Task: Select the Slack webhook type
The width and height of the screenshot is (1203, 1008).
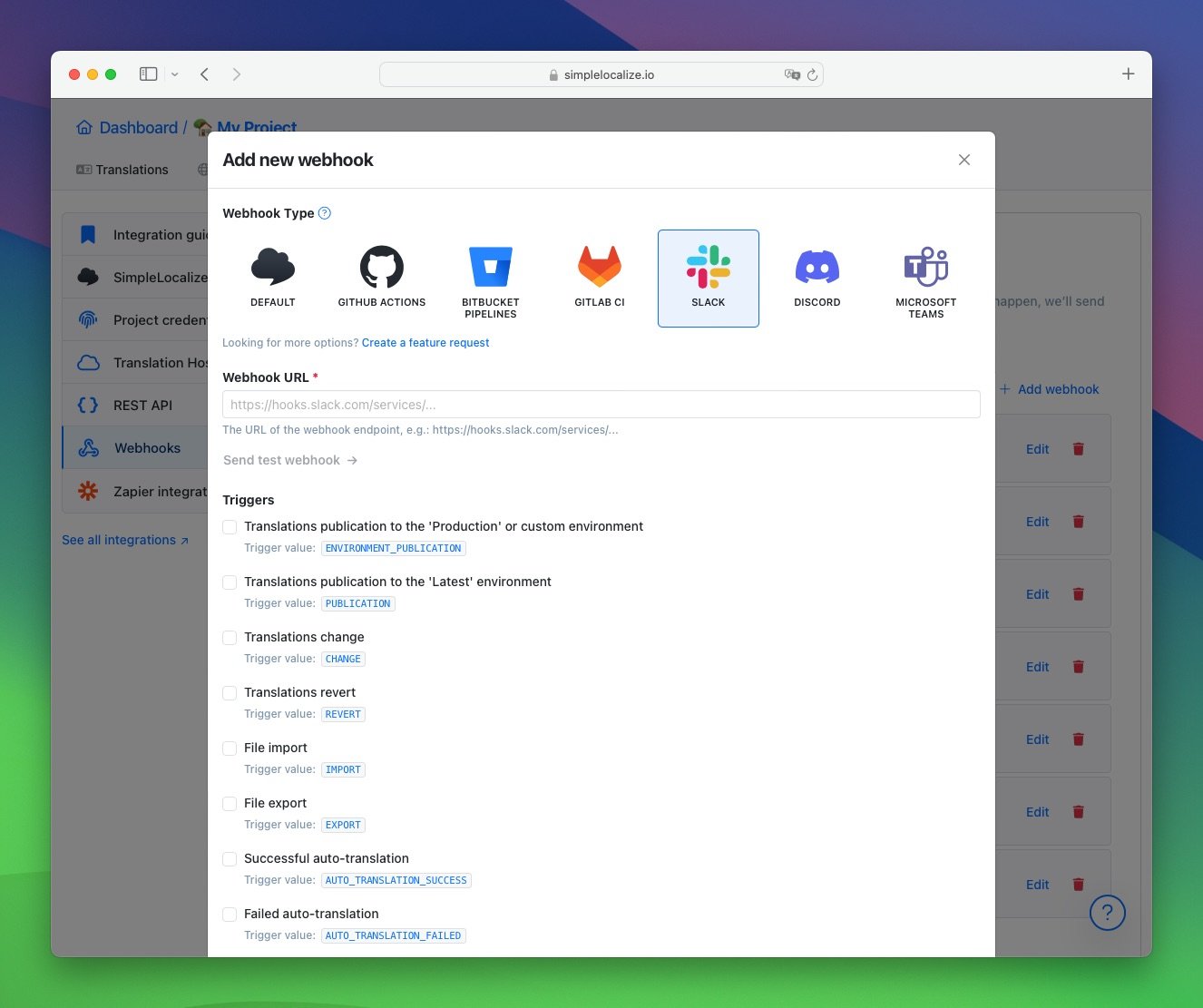Action: pos(709,278)
